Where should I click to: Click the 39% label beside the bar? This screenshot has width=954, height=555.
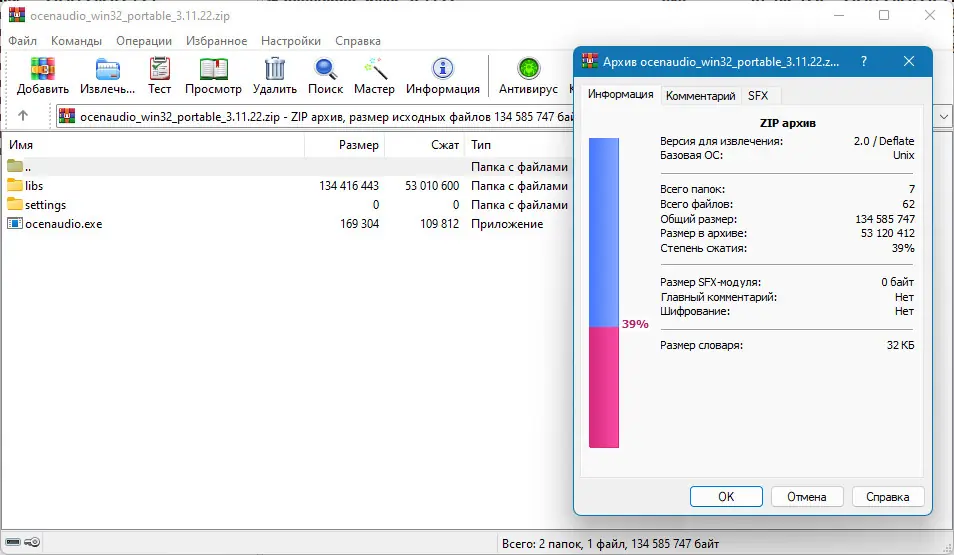coord(635,324)
